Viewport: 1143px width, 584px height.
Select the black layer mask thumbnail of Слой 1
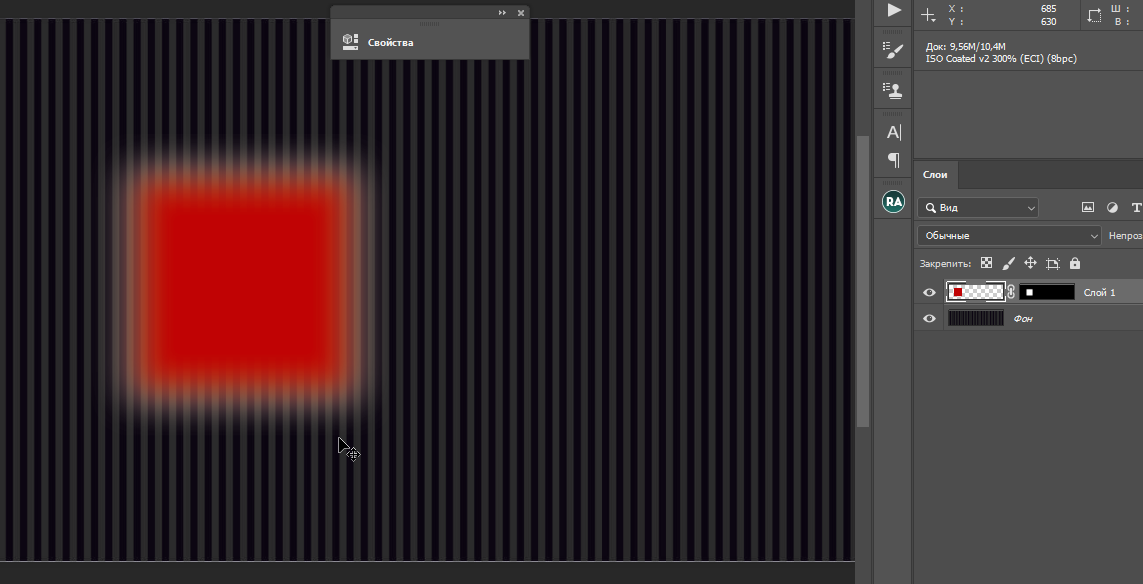tap(1047, 292)
